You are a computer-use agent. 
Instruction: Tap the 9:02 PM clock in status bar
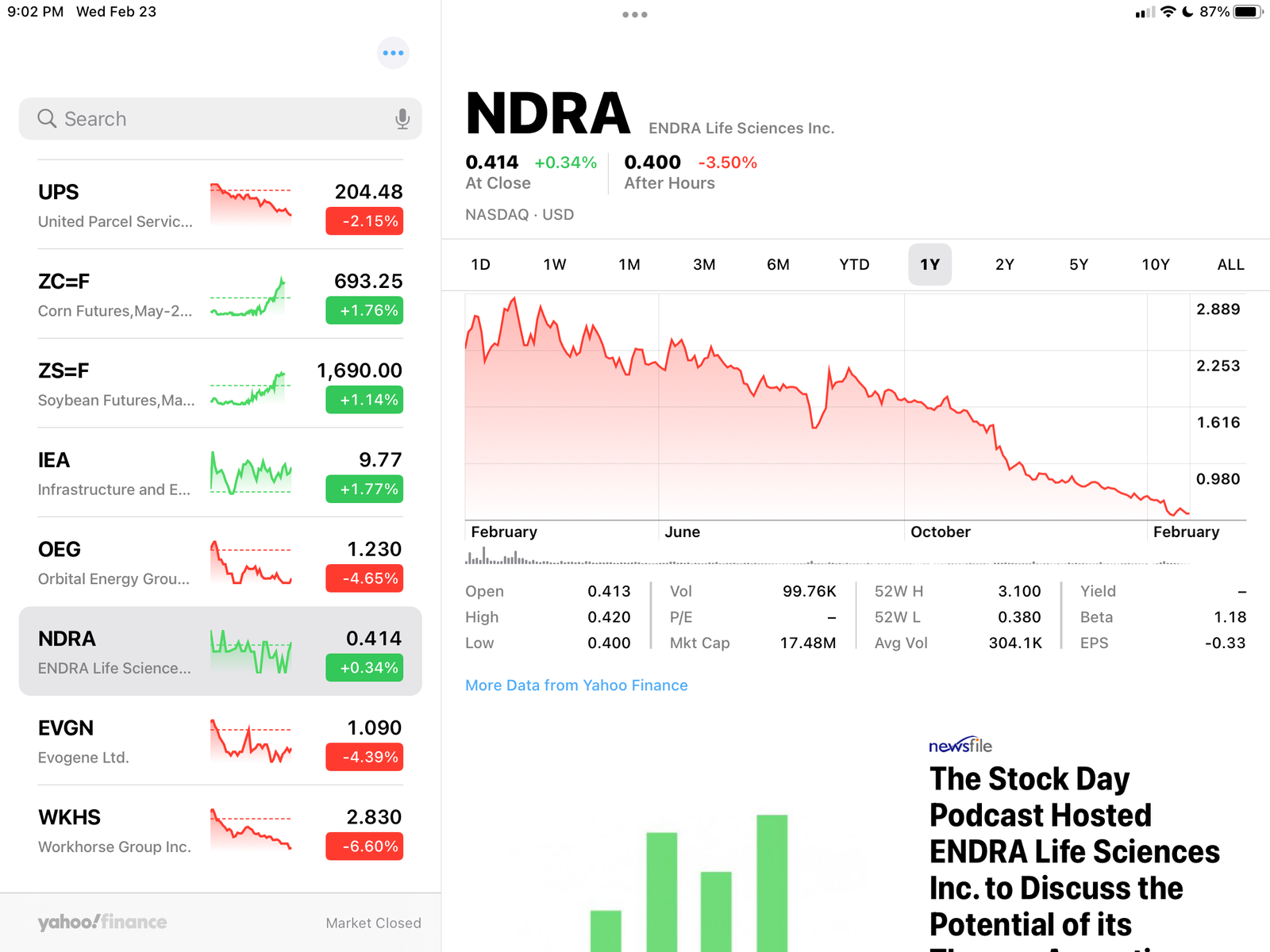pos(36,12)
